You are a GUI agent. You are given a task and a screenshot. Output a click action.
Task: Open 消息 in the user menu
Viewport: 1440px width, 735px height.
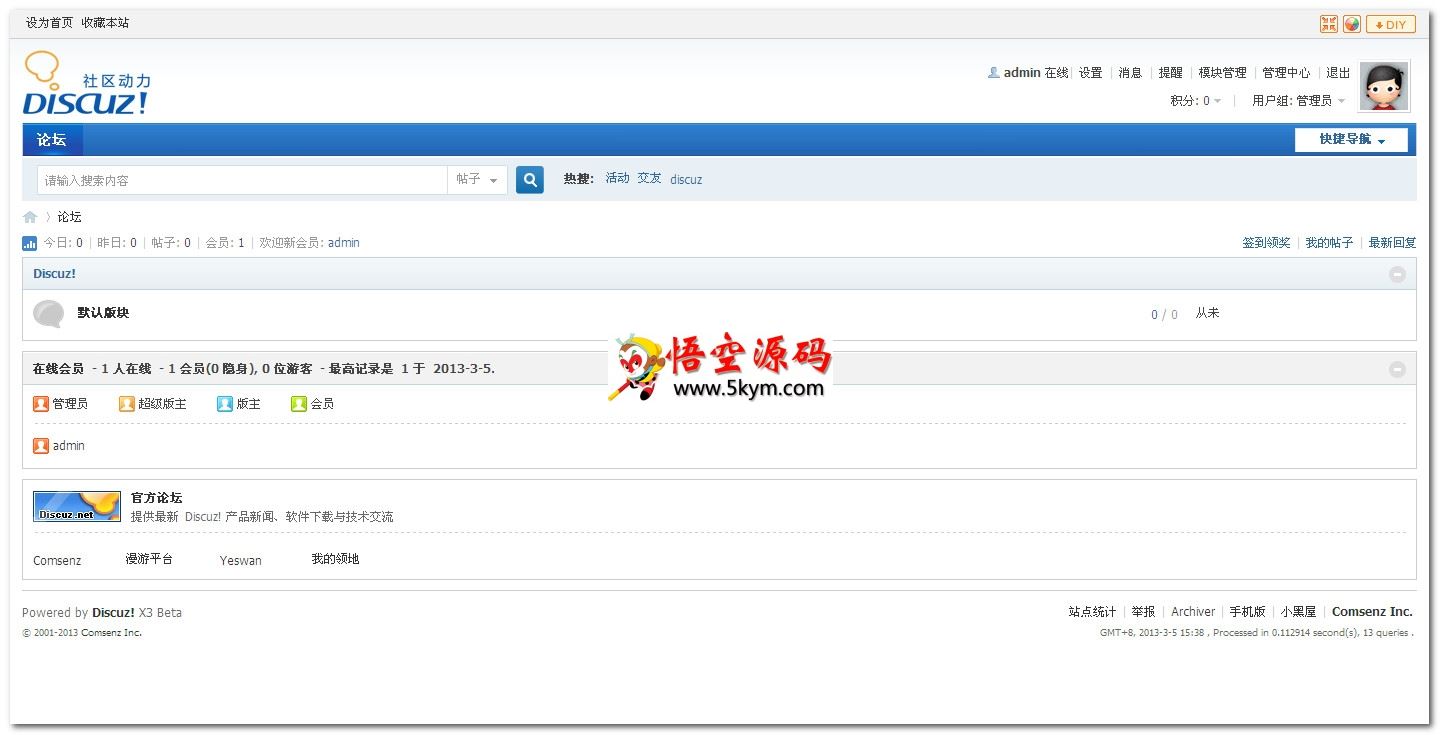1130,73
